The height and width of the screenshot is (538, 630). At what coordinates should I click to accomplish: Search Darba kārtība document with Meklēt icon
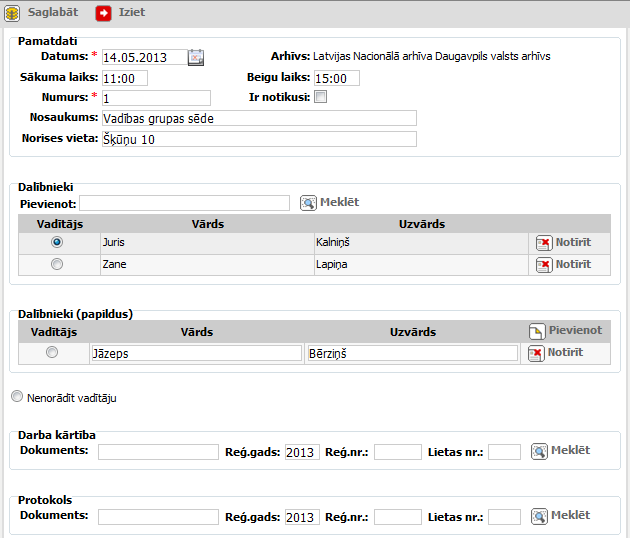pos(539,452)
